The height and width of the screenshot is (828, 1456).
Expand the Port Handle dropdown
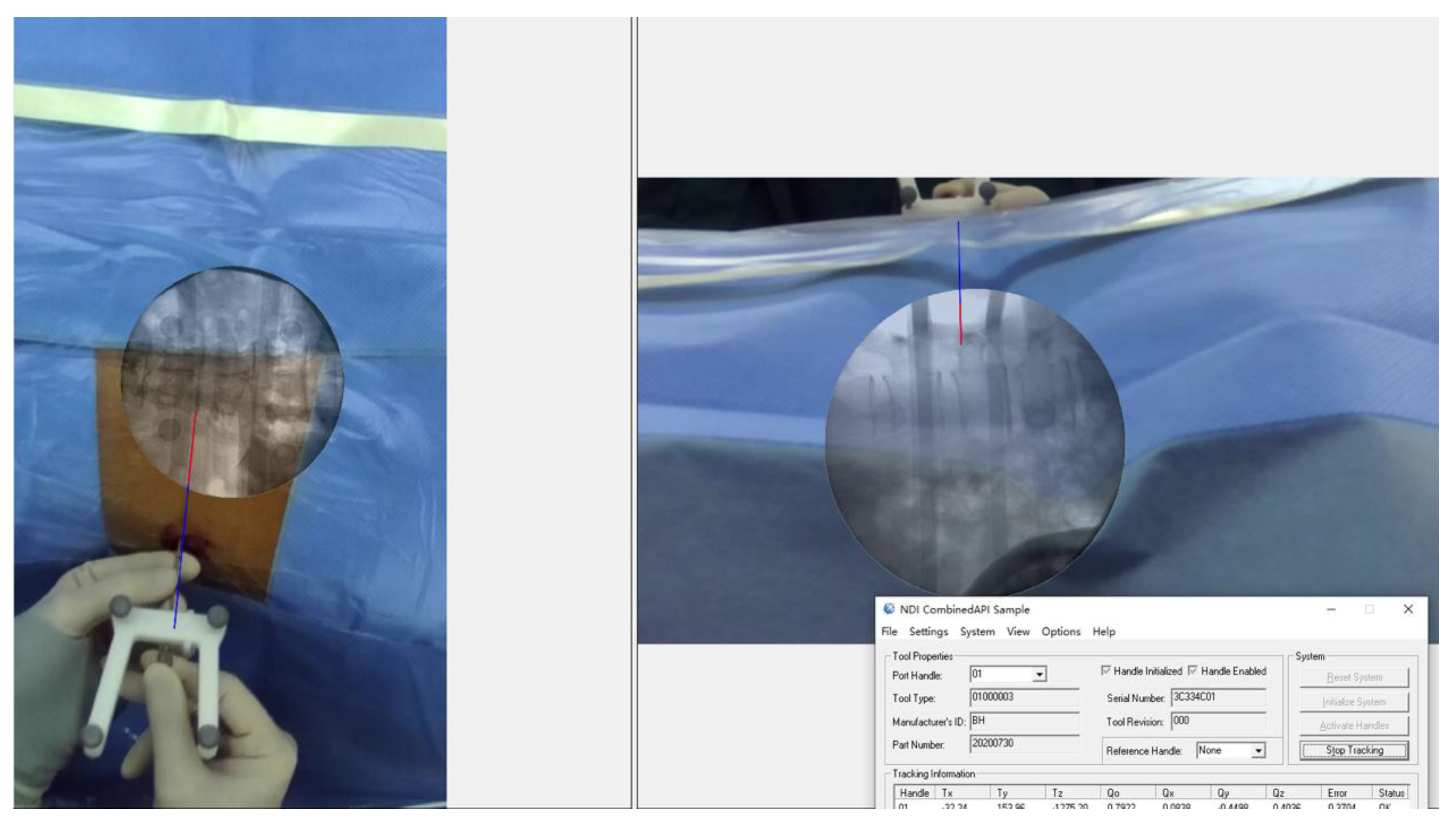(x=1039, y=675)
